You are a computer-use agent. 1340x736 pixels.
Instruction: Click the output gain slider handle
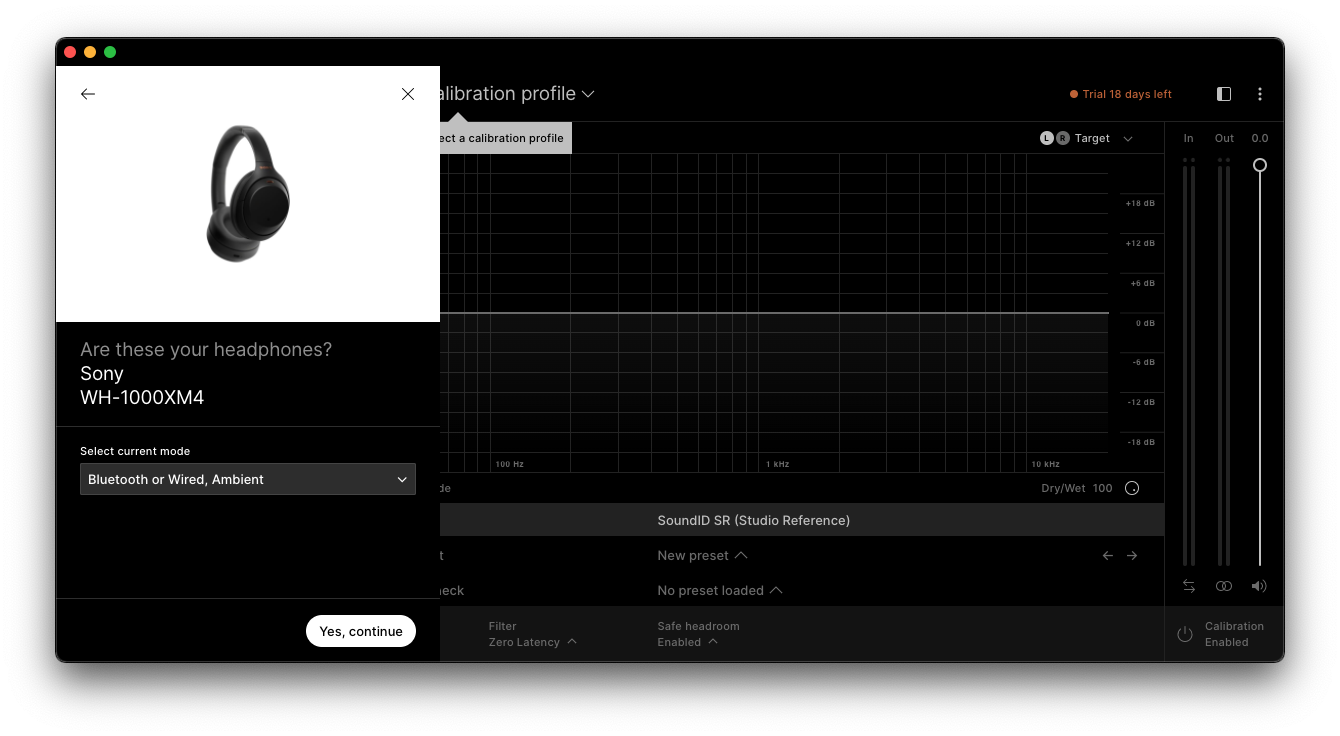point(1260,165)
